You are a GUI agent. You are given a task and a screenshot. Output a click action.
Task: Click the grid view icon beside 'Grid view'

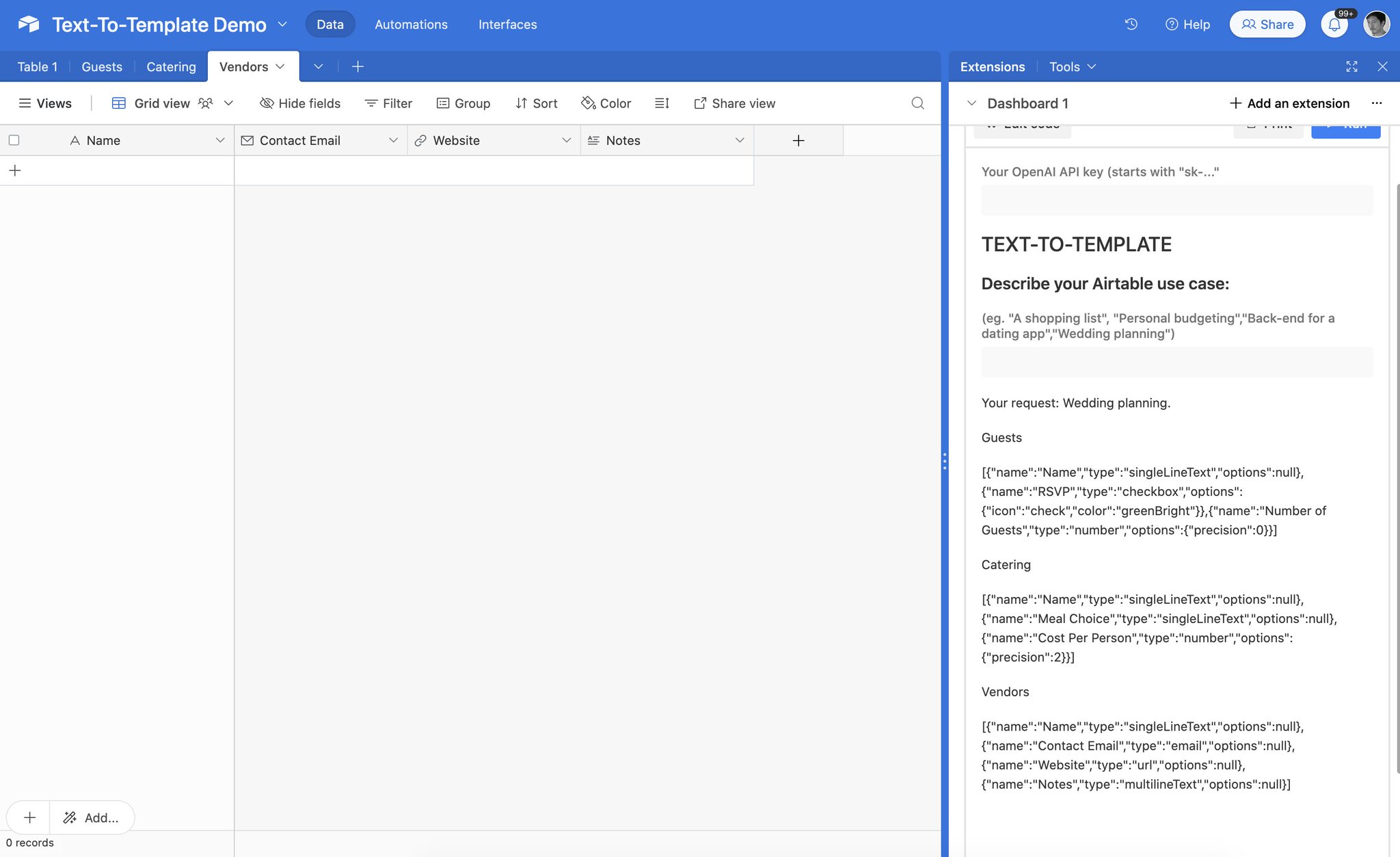[x=118, y=103]
